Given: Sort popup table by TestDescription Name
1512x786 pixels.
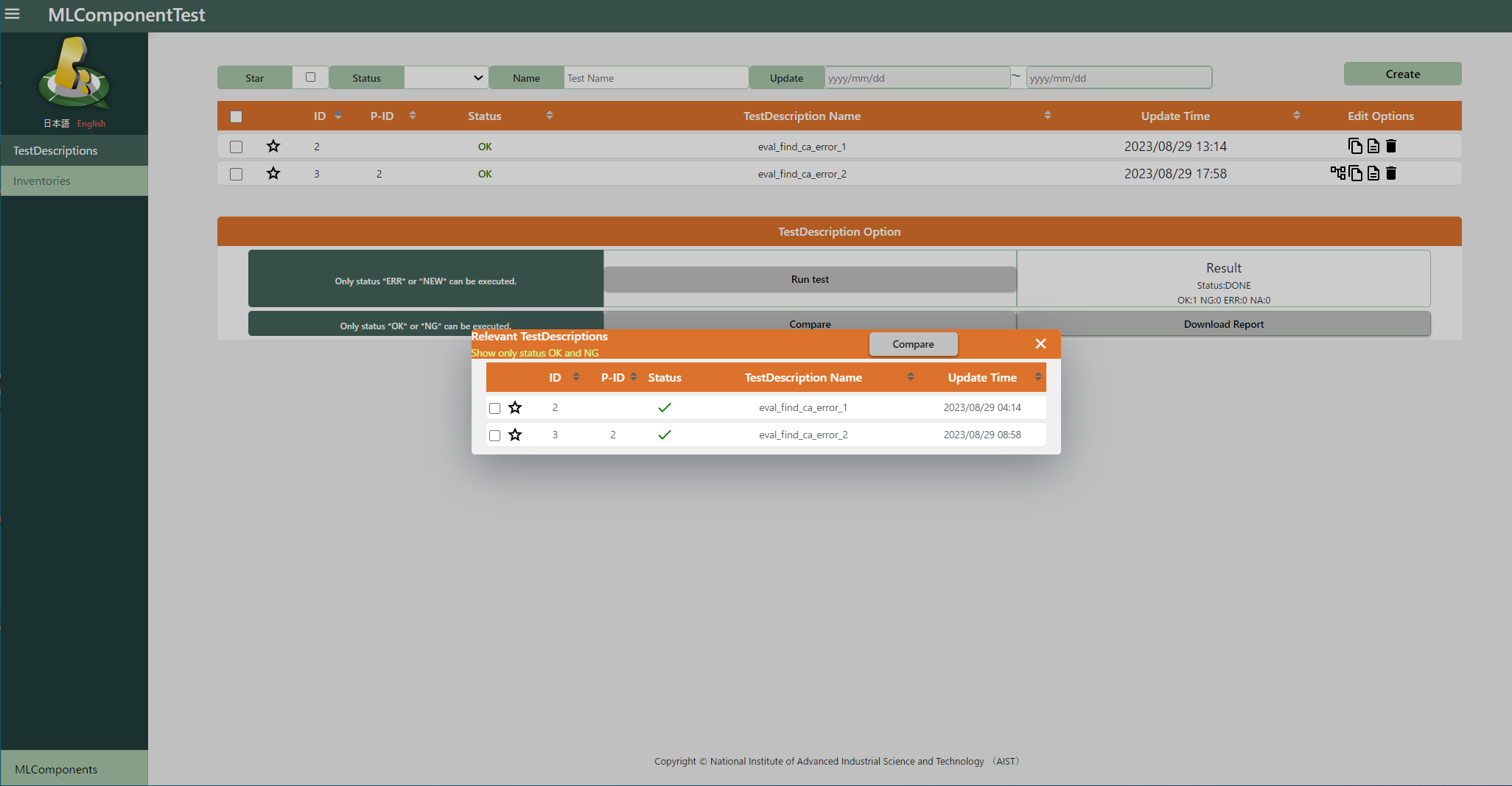Looking at the screenshot, I should 910,377.
